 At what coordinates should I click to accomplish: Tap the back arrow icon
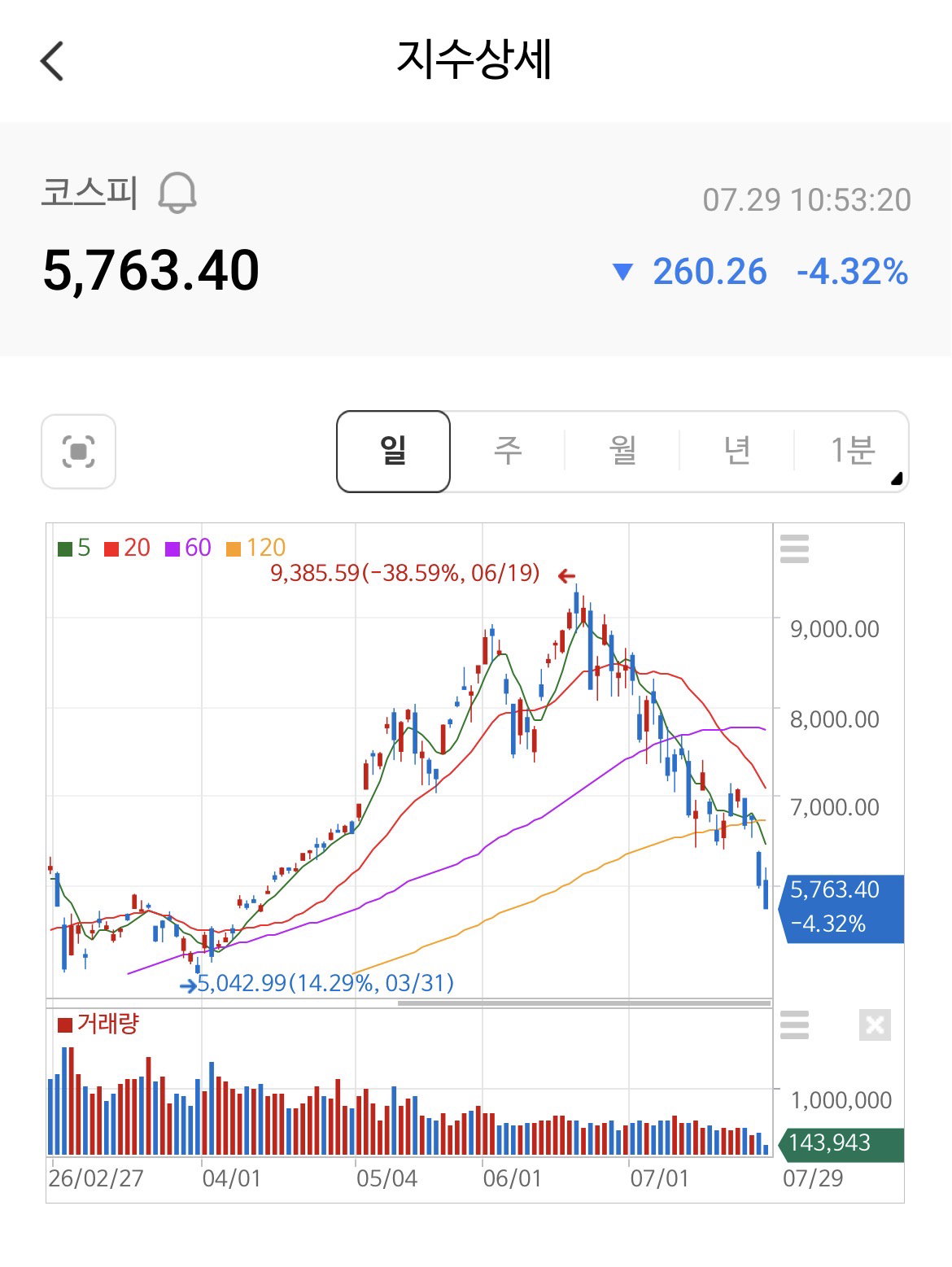pos(52,61)
